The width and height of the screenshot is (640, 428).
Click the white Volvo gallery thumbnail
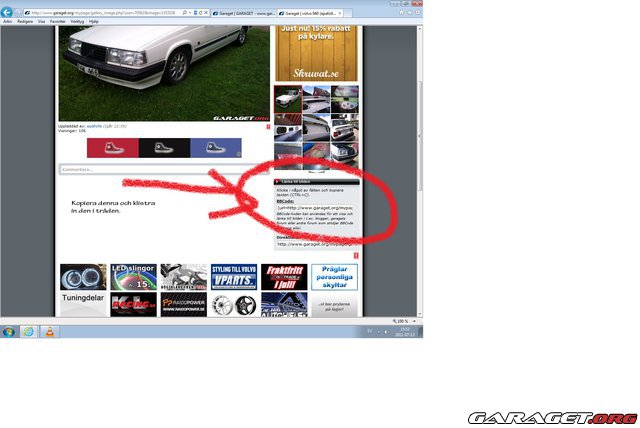tap(287, 99)
